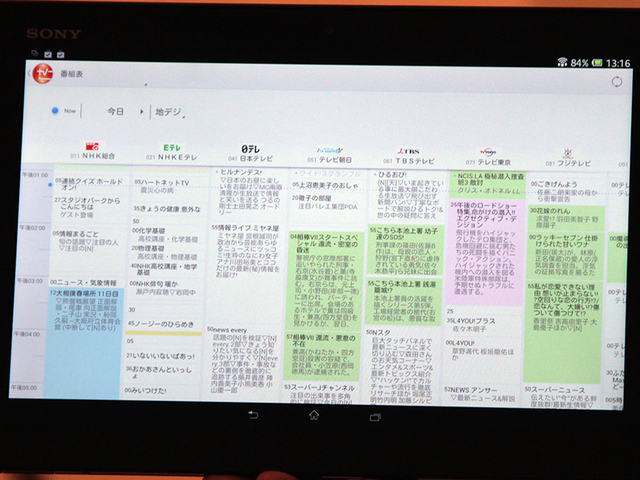
Task: Open こちら本池上署 幼子達のSOS program
Action: [406, 249]
